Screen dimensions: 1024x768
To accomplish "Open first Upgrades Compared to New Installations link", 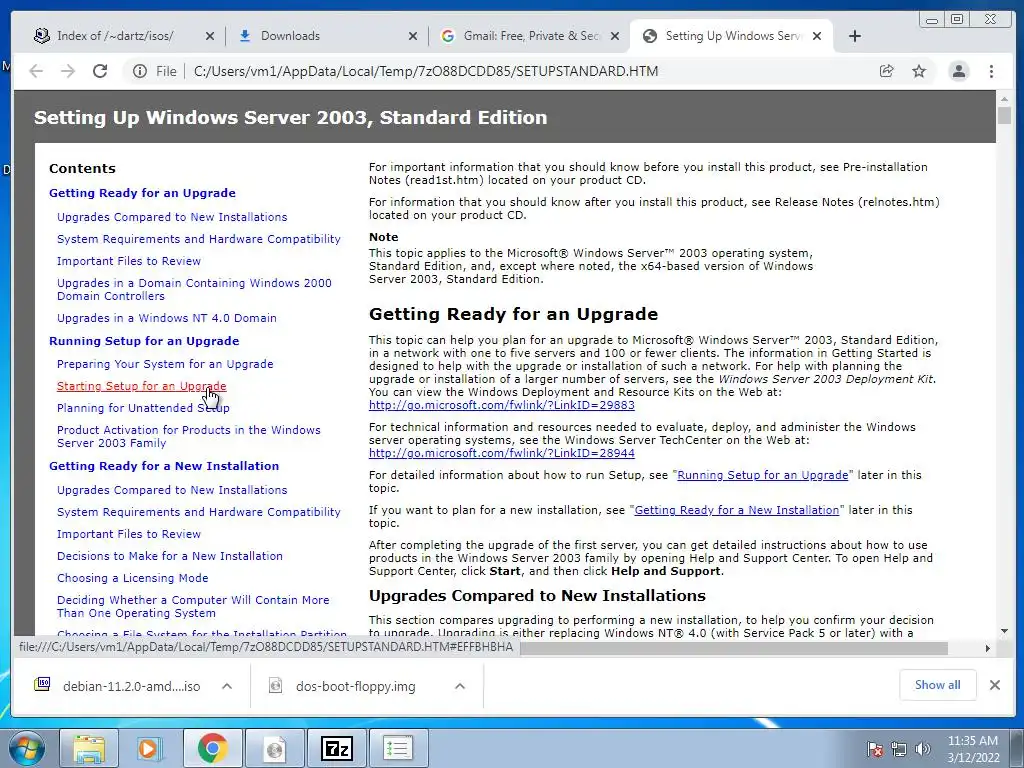I will point(172,217).
